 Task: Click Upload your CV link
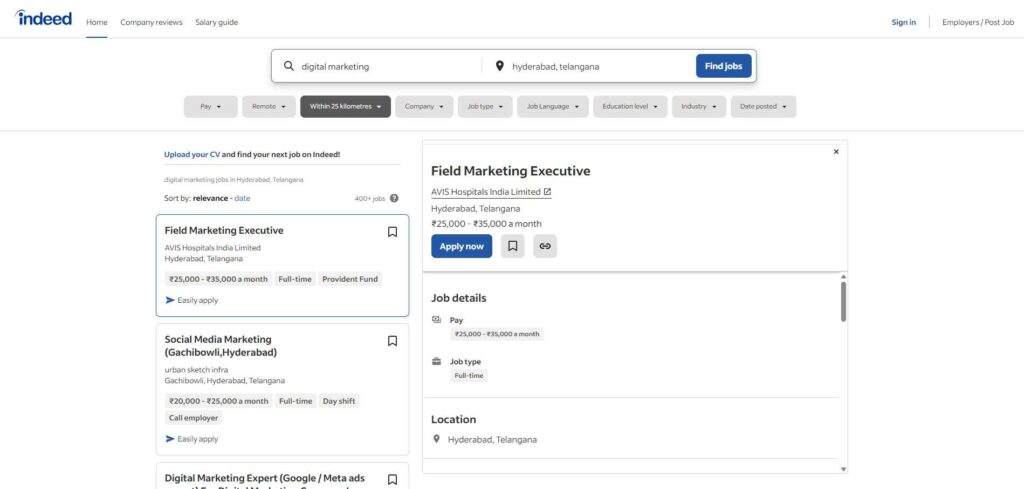192,155
